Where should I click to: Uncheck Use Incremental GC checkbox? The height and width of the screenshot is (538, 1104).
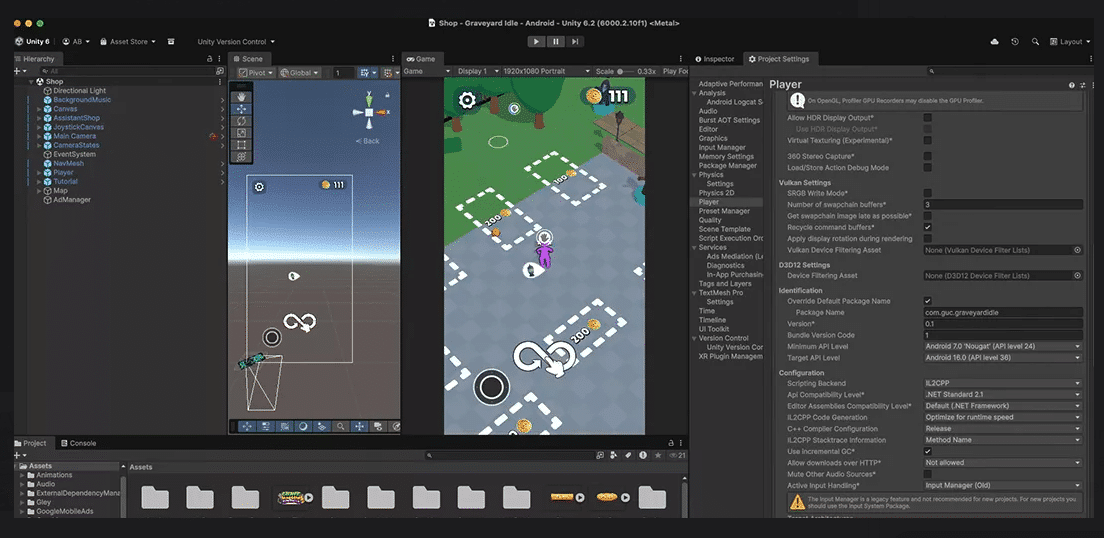tap(928, 451)
